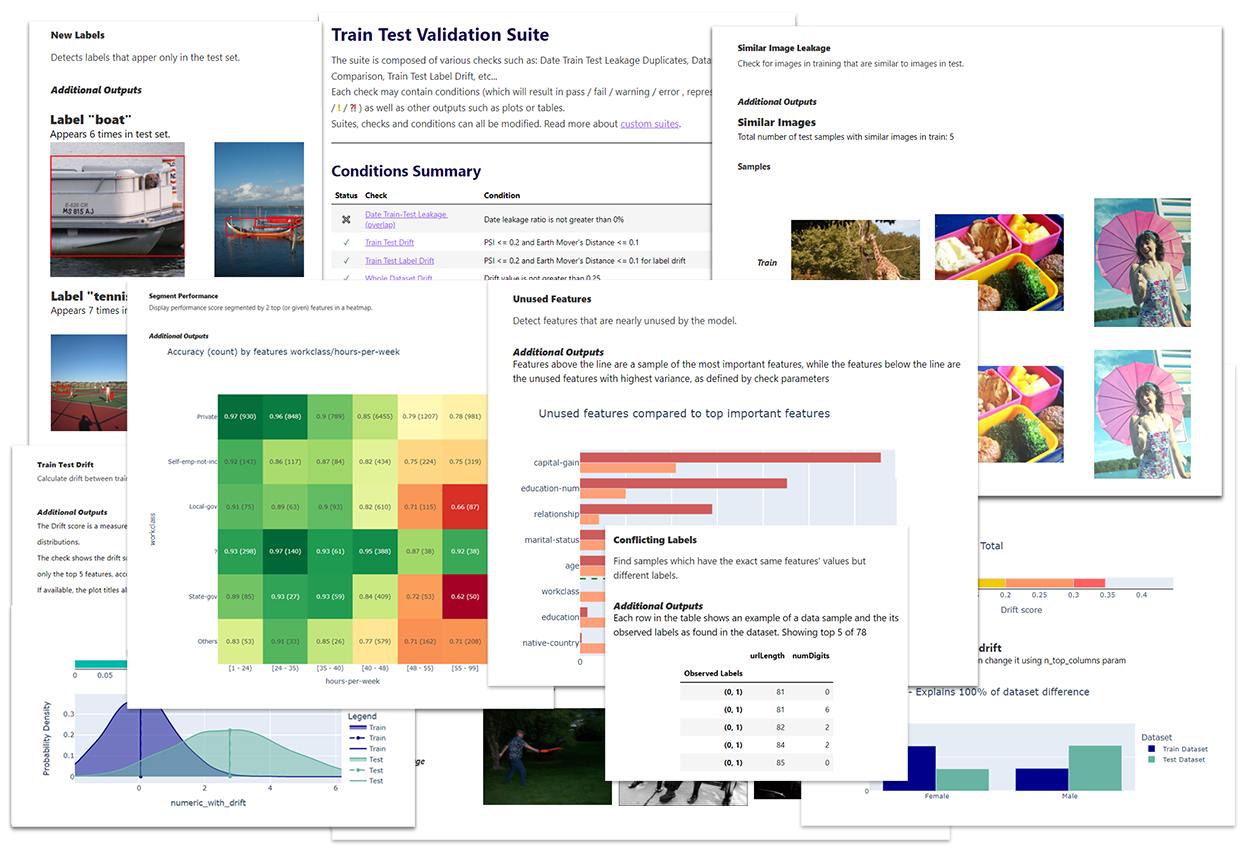This screenshot has height=858, width=1250.
Task: Open the lower lunchbox similar image
Action: pyautogui.click(x=1020, y=415)
